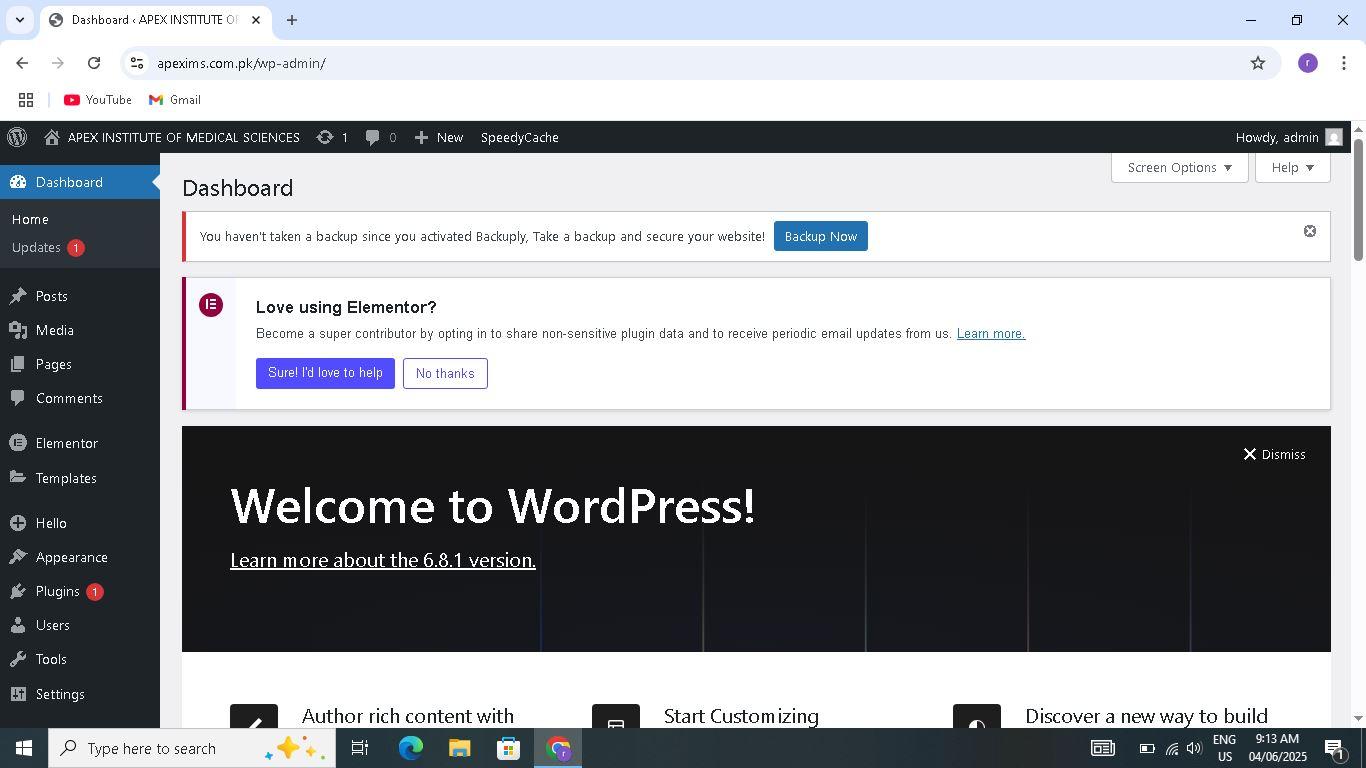The width and height of the screenshot is (1366, 768).
Task: Dismiss the Welcome to WordPress panel
Action: pos(1274,454)
